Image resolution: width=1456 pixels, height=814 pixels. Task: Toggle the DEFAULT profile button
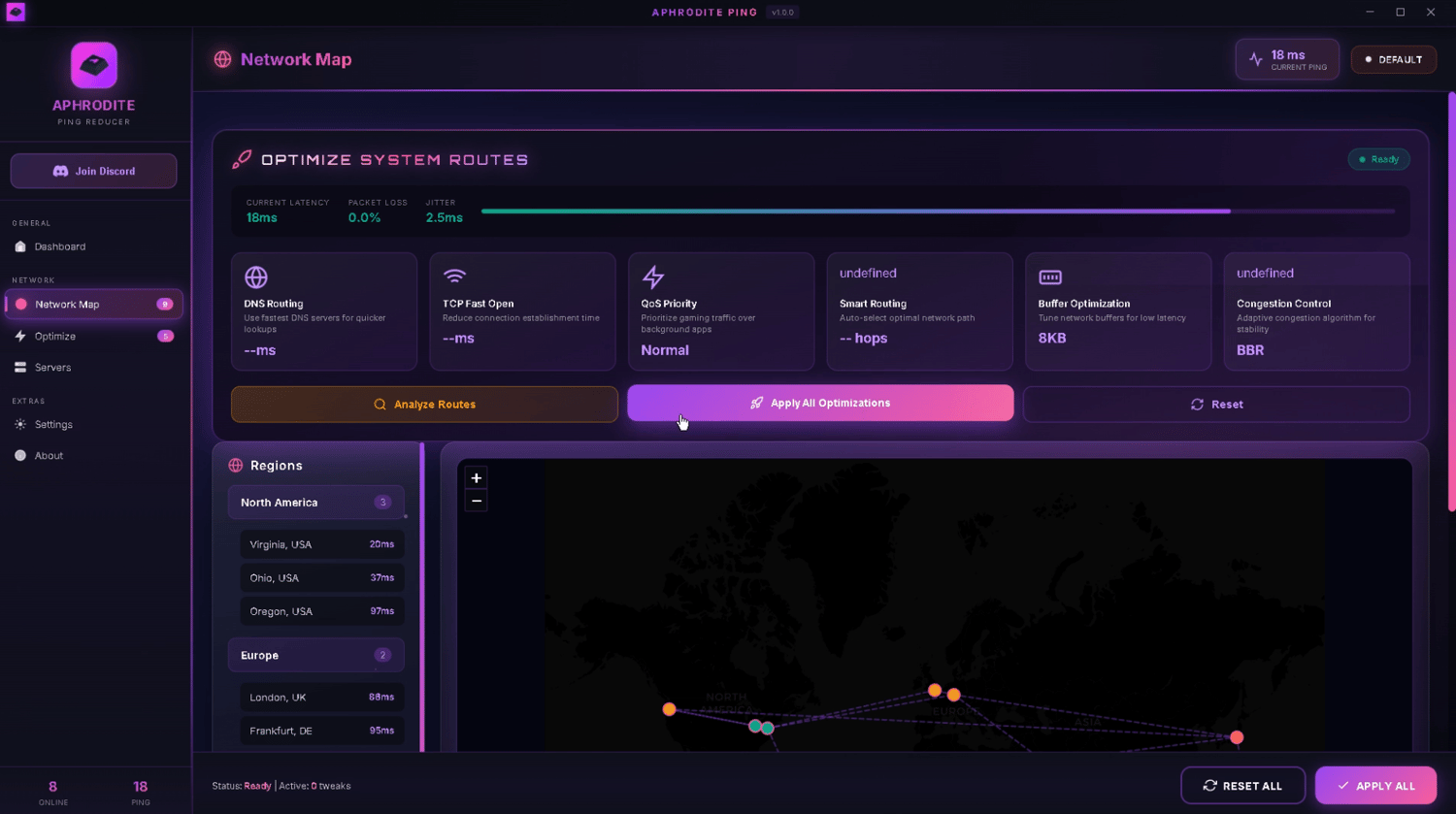click(x=1393, y=60)
